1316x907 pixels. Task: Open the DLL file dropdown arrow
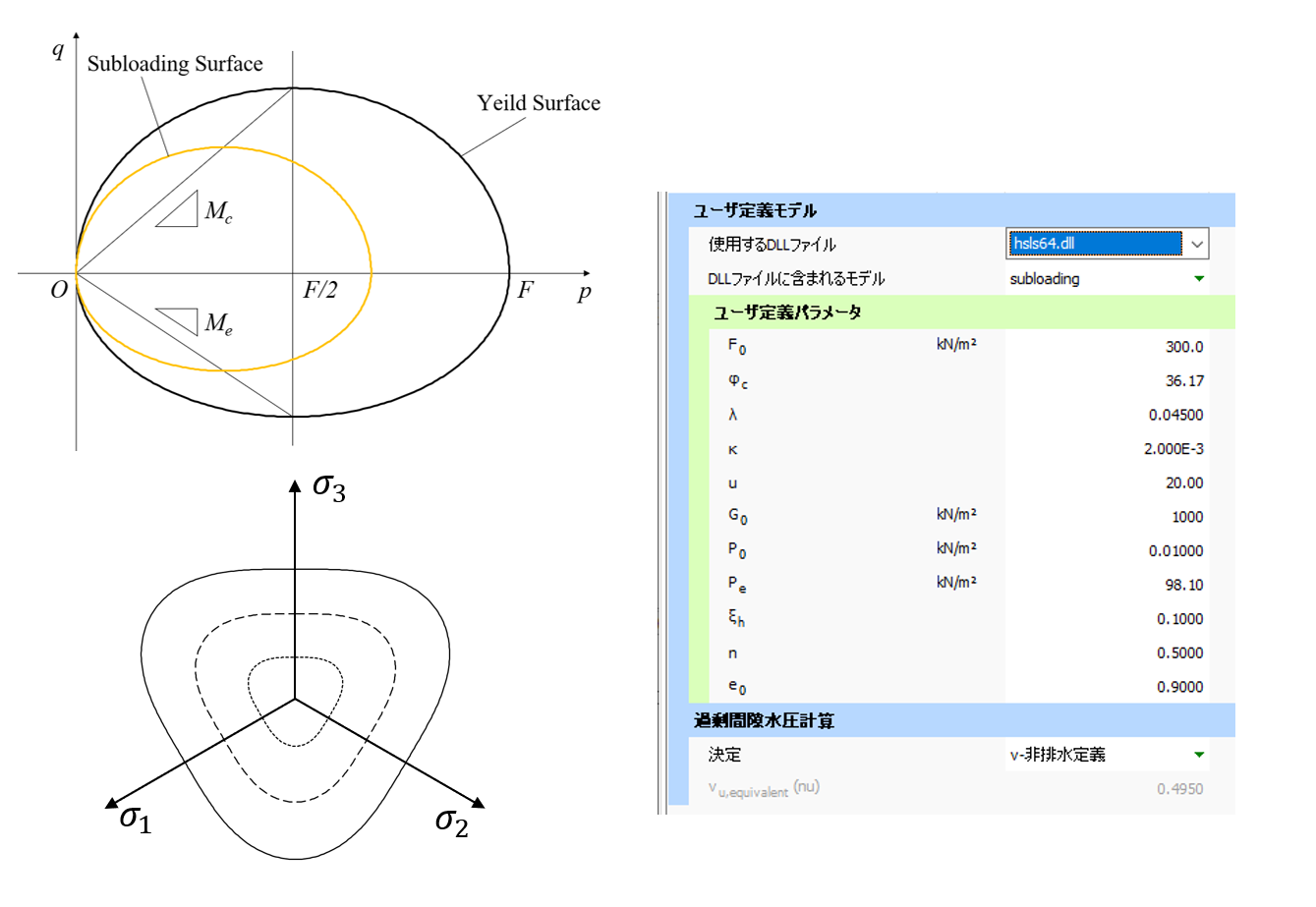tap(1196, 244)
